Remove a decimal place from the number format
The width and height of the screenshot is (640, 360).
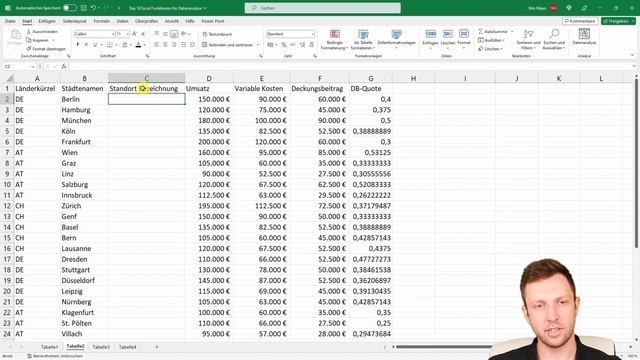click(x=311, y=44)
